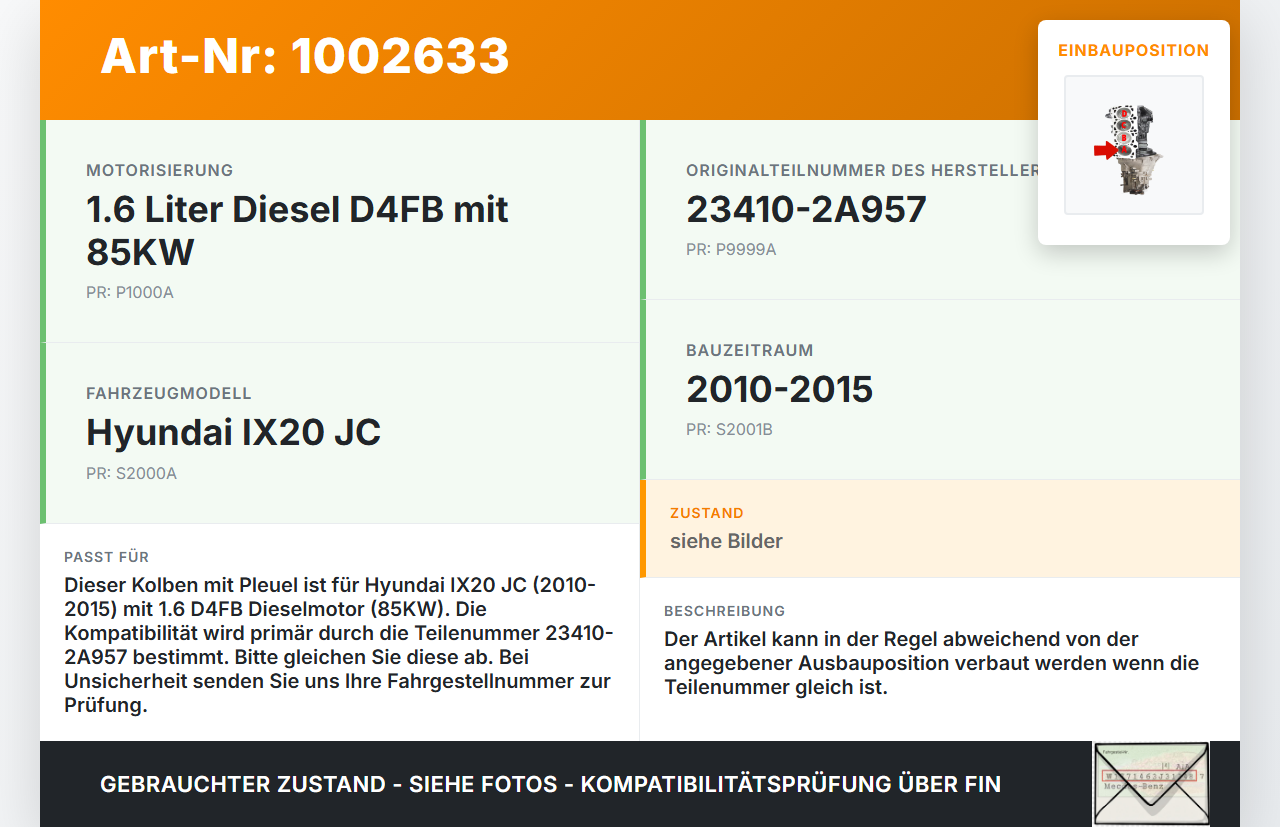Click the red arrow on engine diagram

coord(1104,150)
